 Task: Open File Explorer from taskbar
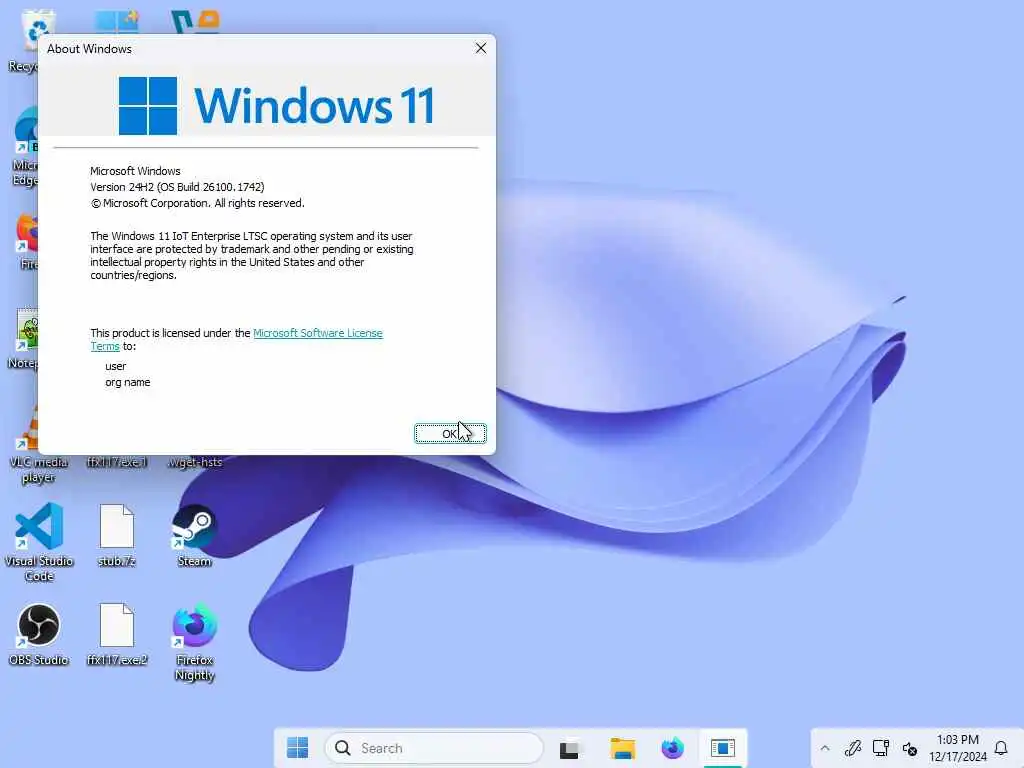(622, 748)
